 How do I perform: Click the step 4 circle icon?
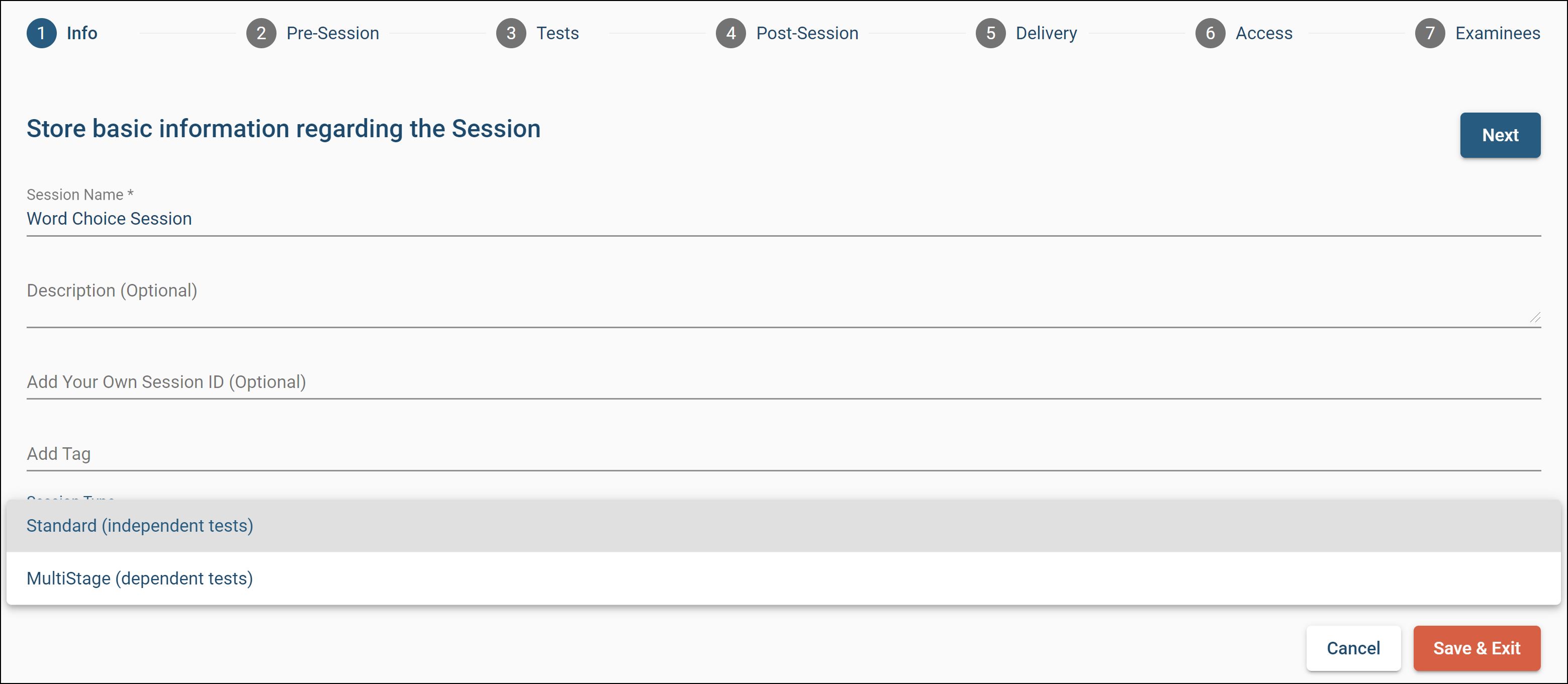click(730, 33)
